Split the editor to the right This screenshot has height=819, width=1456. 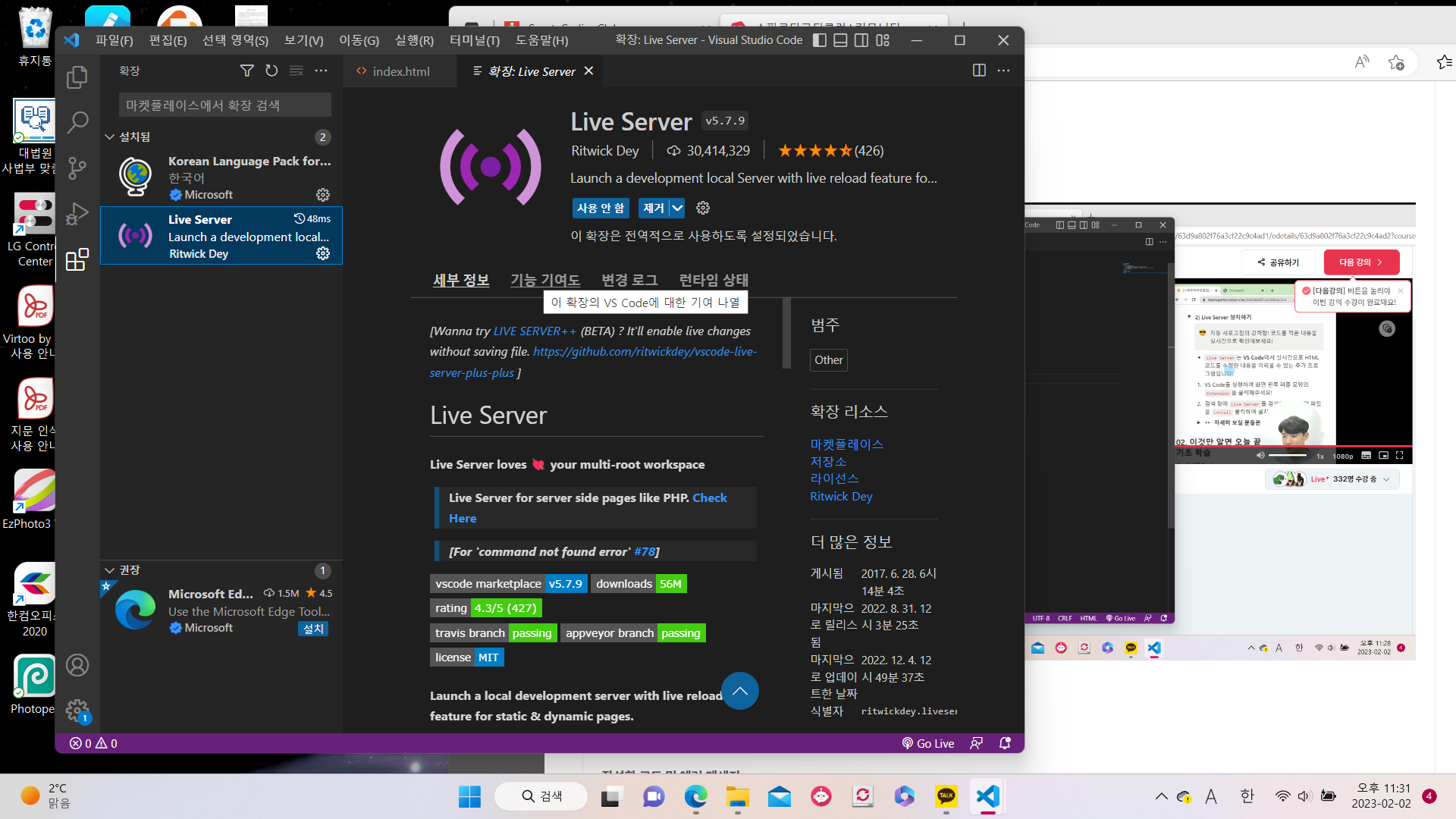pyautogui.click(x=979, y=71)
